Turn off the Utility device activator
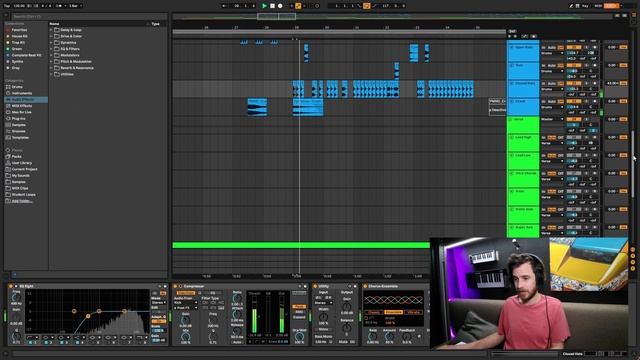This screenshot has height=360, width=640. pyautogui.click(x=315, y=287)
